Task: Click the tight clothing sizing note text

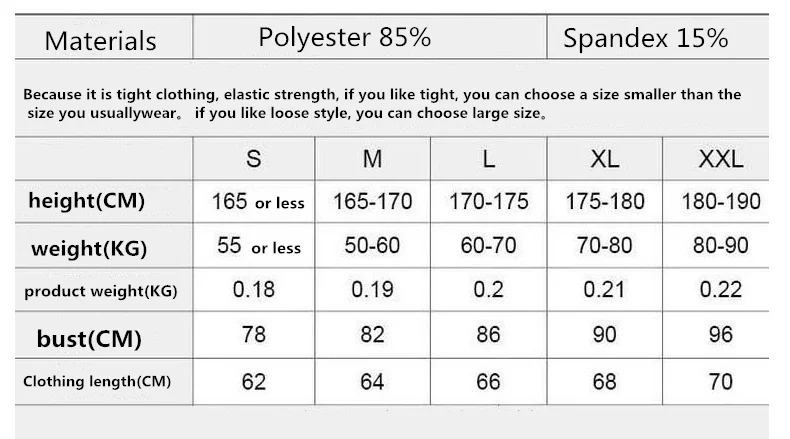Action: coord(382,103)
